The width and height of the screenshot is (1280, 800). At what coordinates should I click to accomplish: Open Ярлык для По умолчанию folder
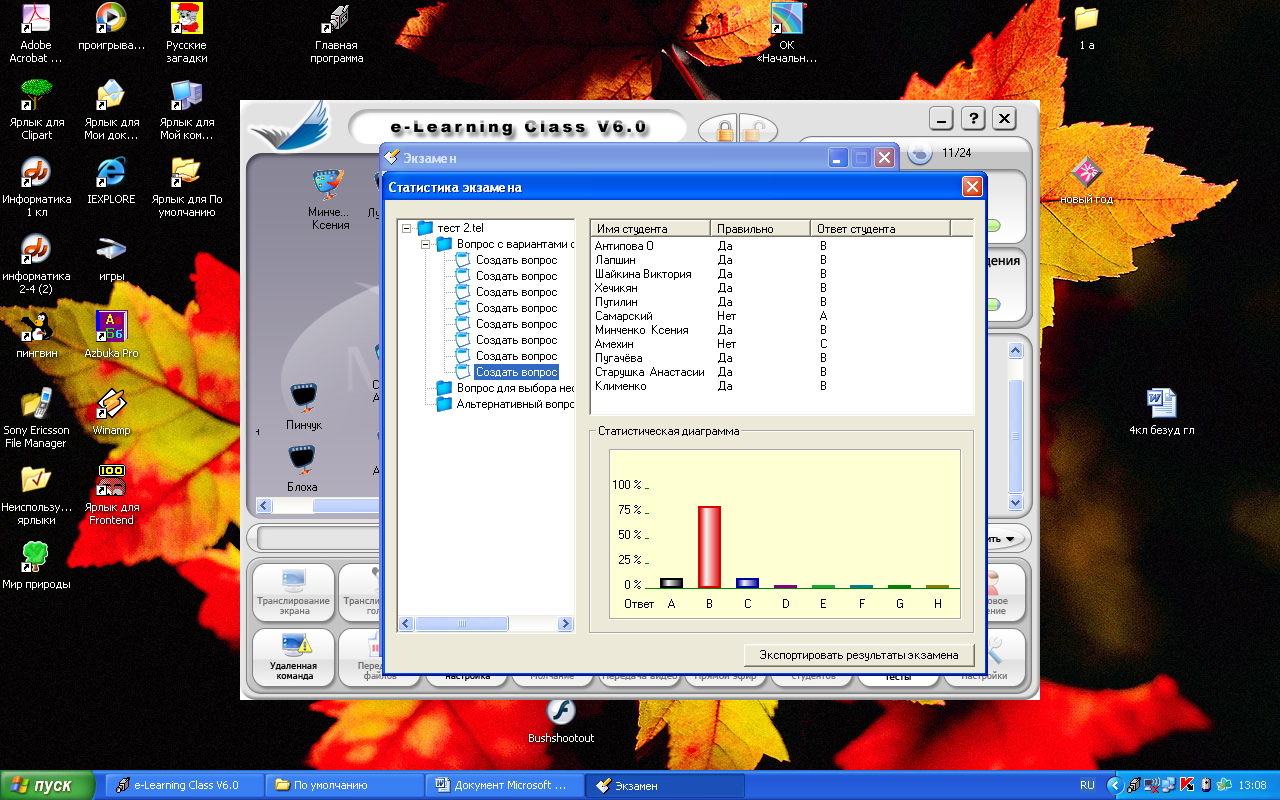186,187
